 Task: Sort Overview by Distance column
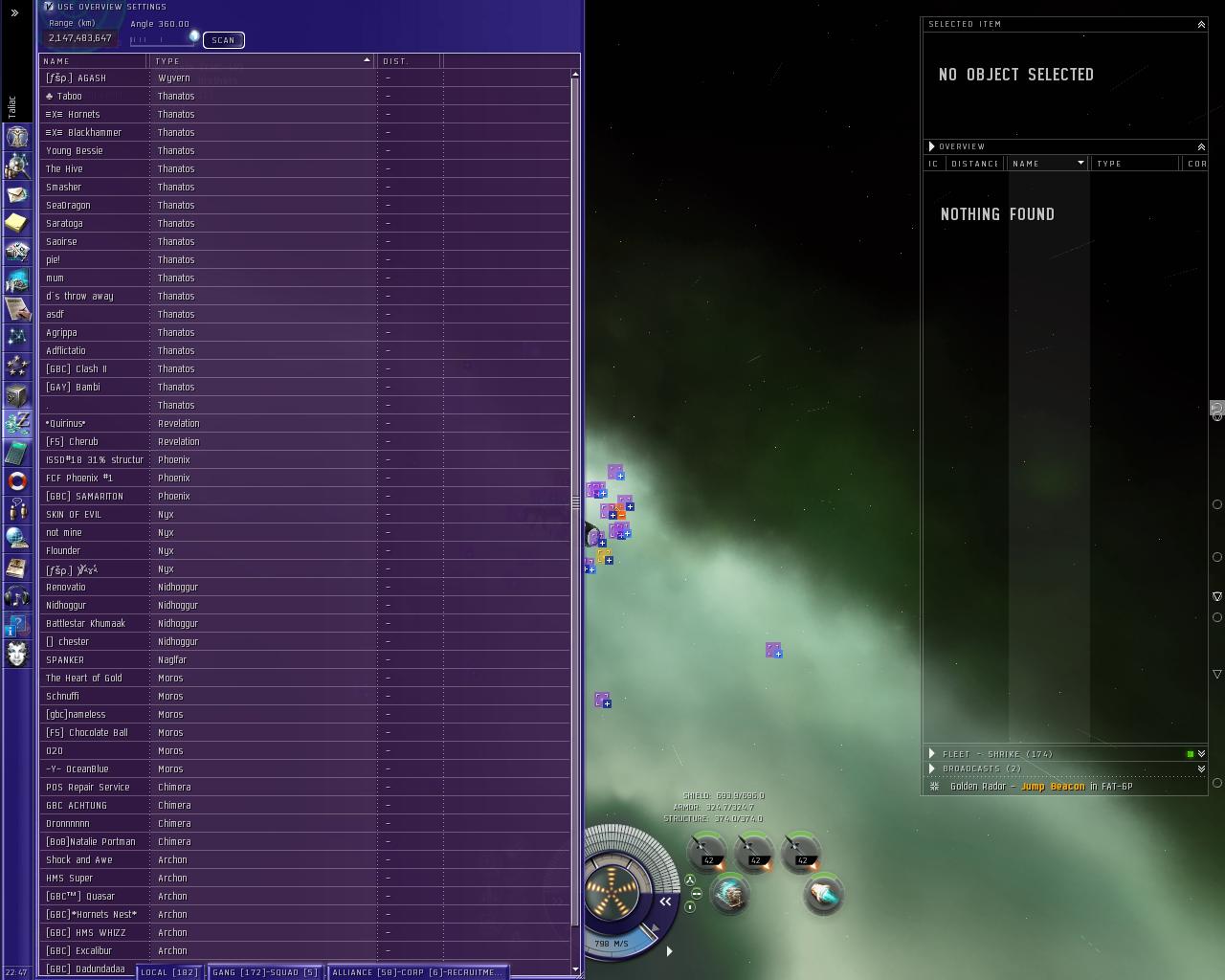[x=974, y=164]
